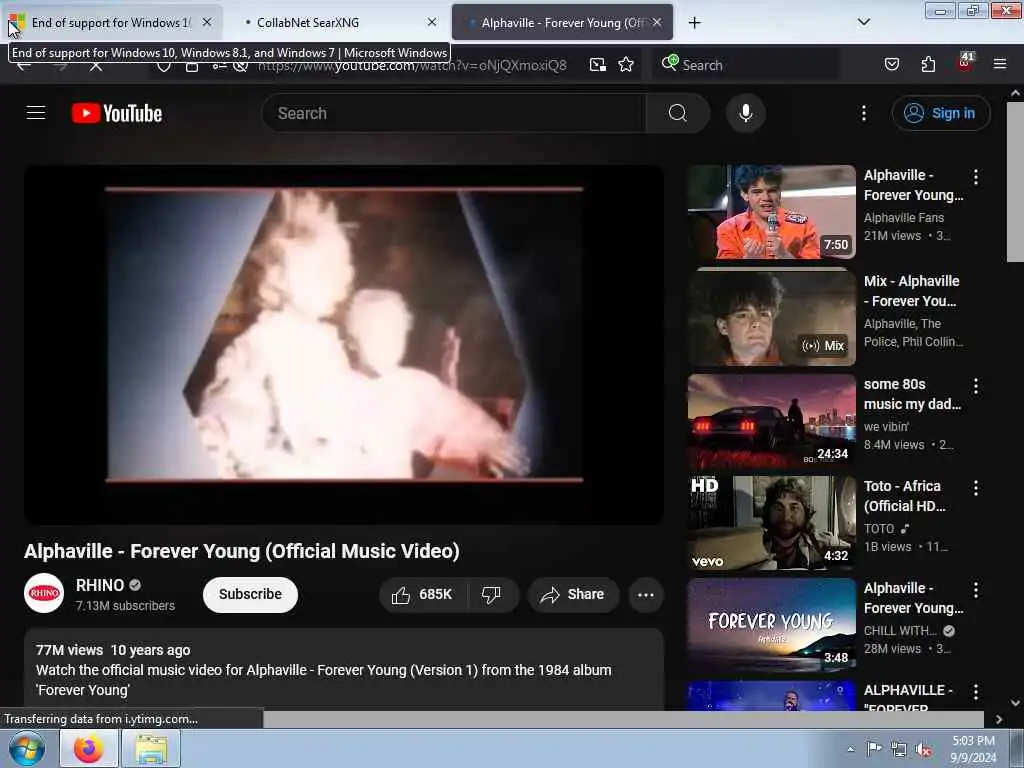Open options menu for ALPHAVILLE "FOREVER" video
The image size is (1024, 768).
point(976,692)
